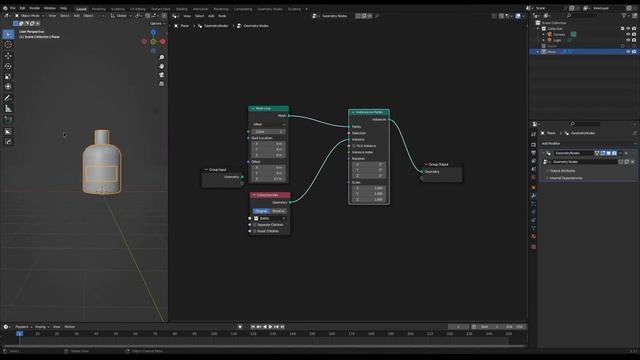640x360 pixels.
Task: Open the Keying dropdown in timeline
Action: pos(42,327)
